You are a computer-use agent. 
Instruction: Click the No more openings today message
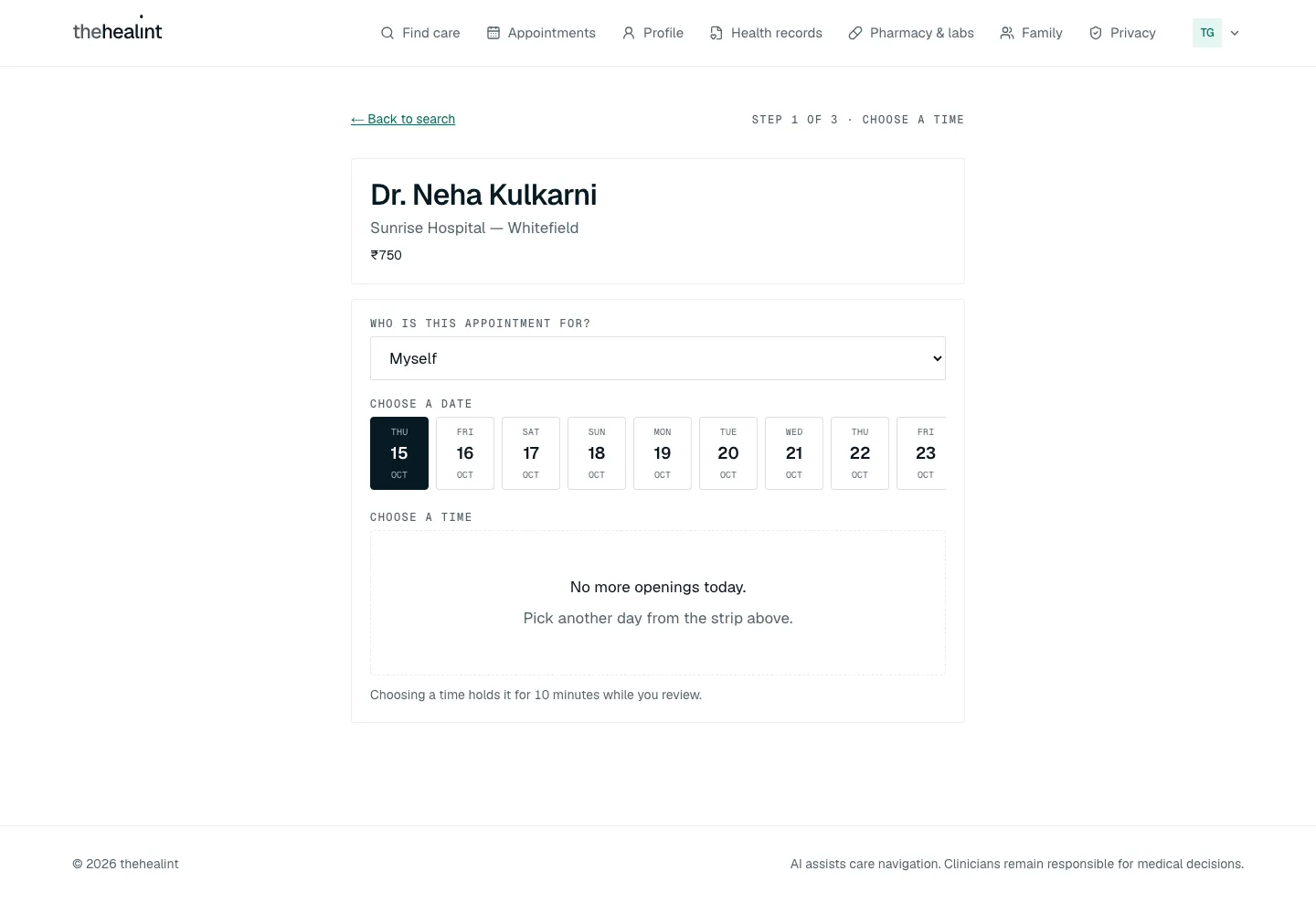click(x=658, y=587)
